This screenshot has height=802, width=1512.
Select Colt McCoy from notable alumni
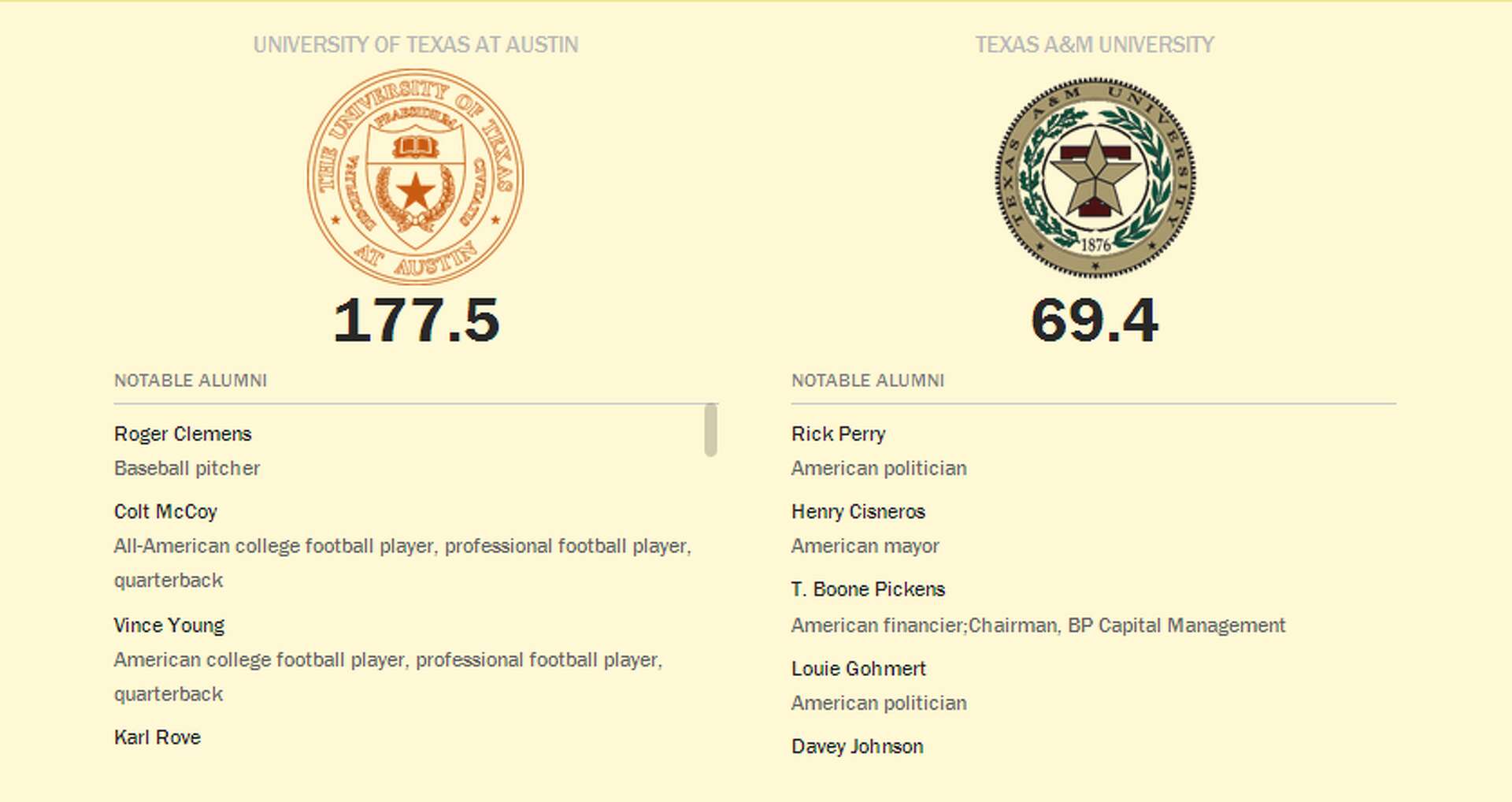165,512
